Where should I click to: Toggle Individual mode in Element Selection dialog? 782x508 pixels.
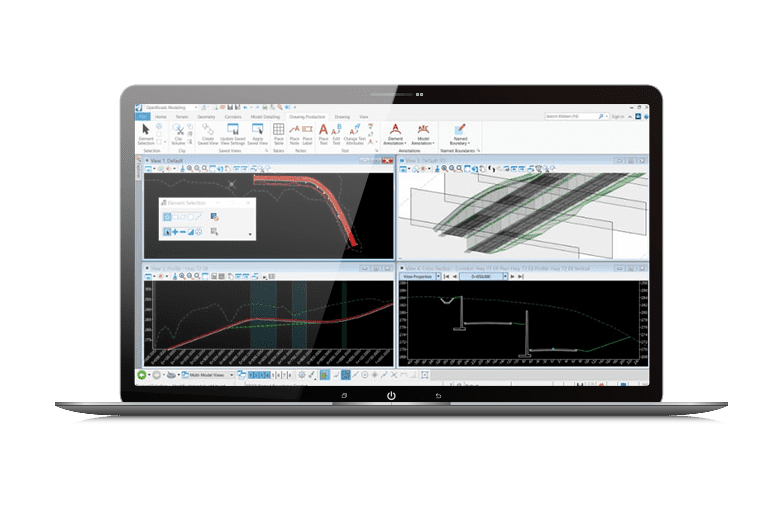point(168,217)
